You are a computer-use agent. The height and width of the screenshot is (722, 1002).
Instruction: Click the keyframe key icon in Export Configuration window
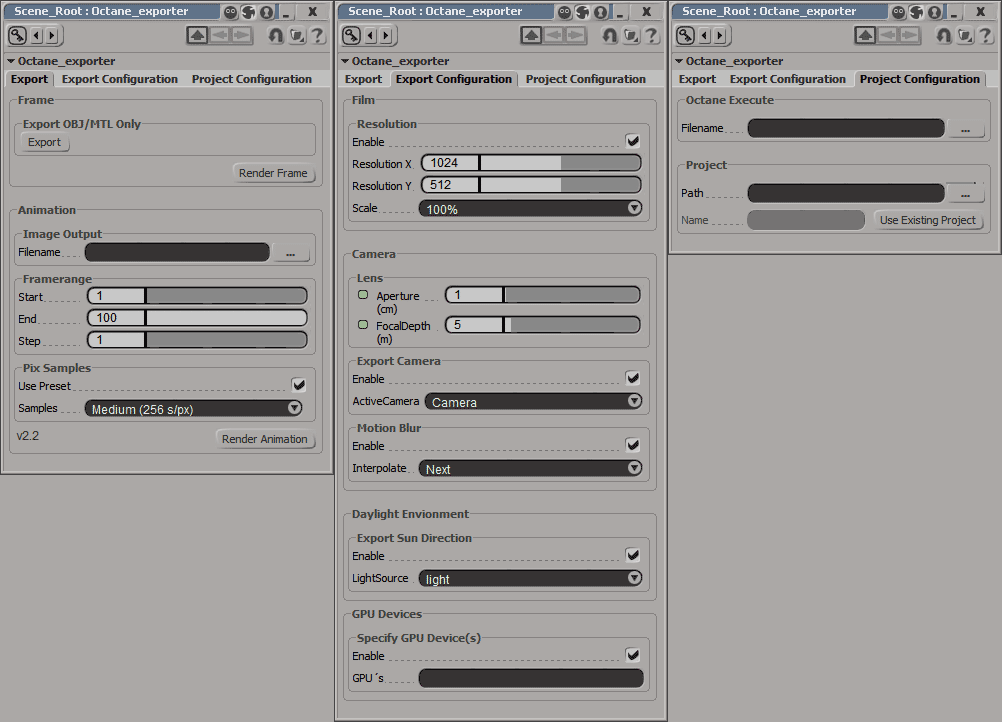[x=351, y=36]
